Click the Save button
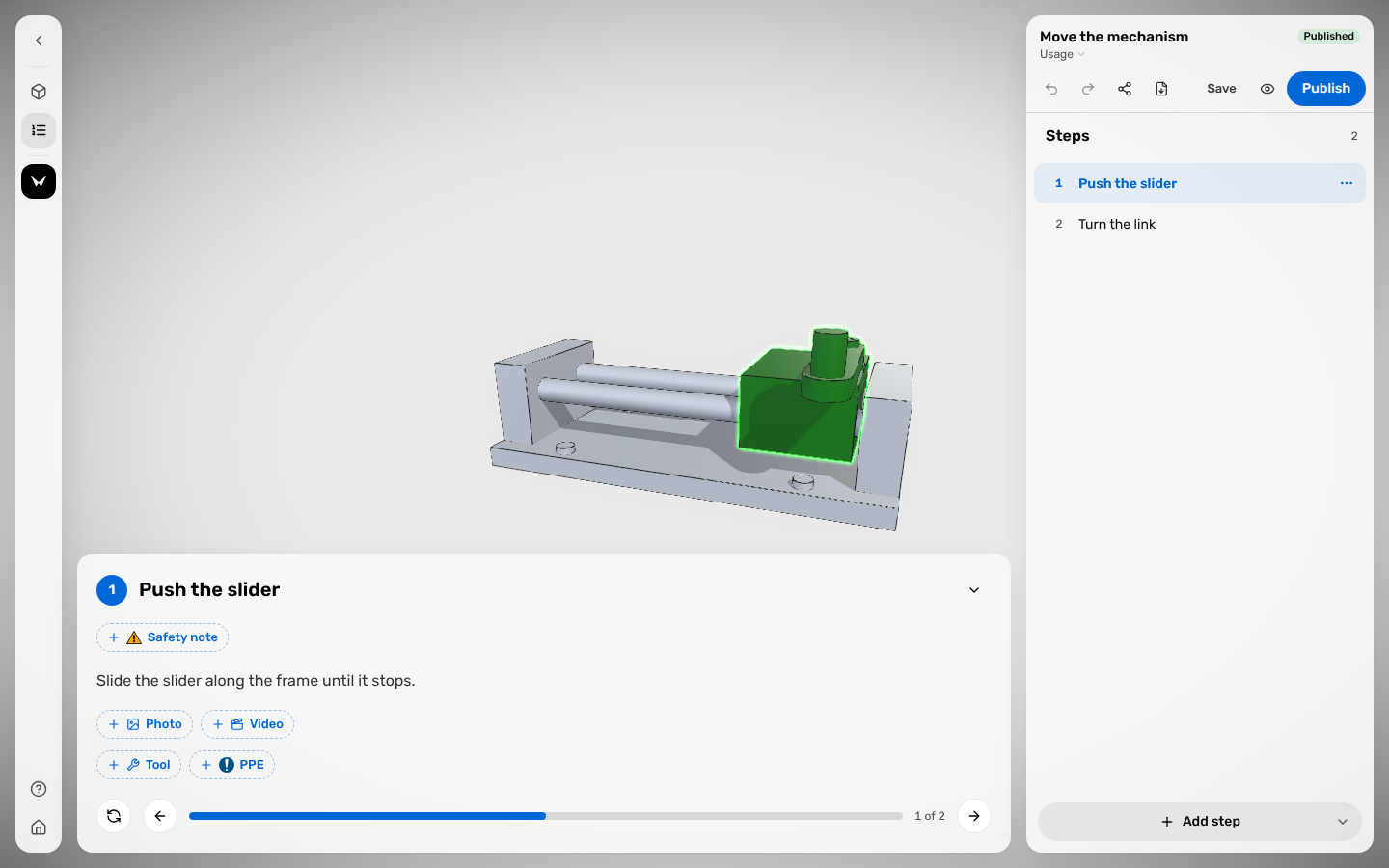The image size is (1389, 868). pyautogui.click(x=1221, y=89)
